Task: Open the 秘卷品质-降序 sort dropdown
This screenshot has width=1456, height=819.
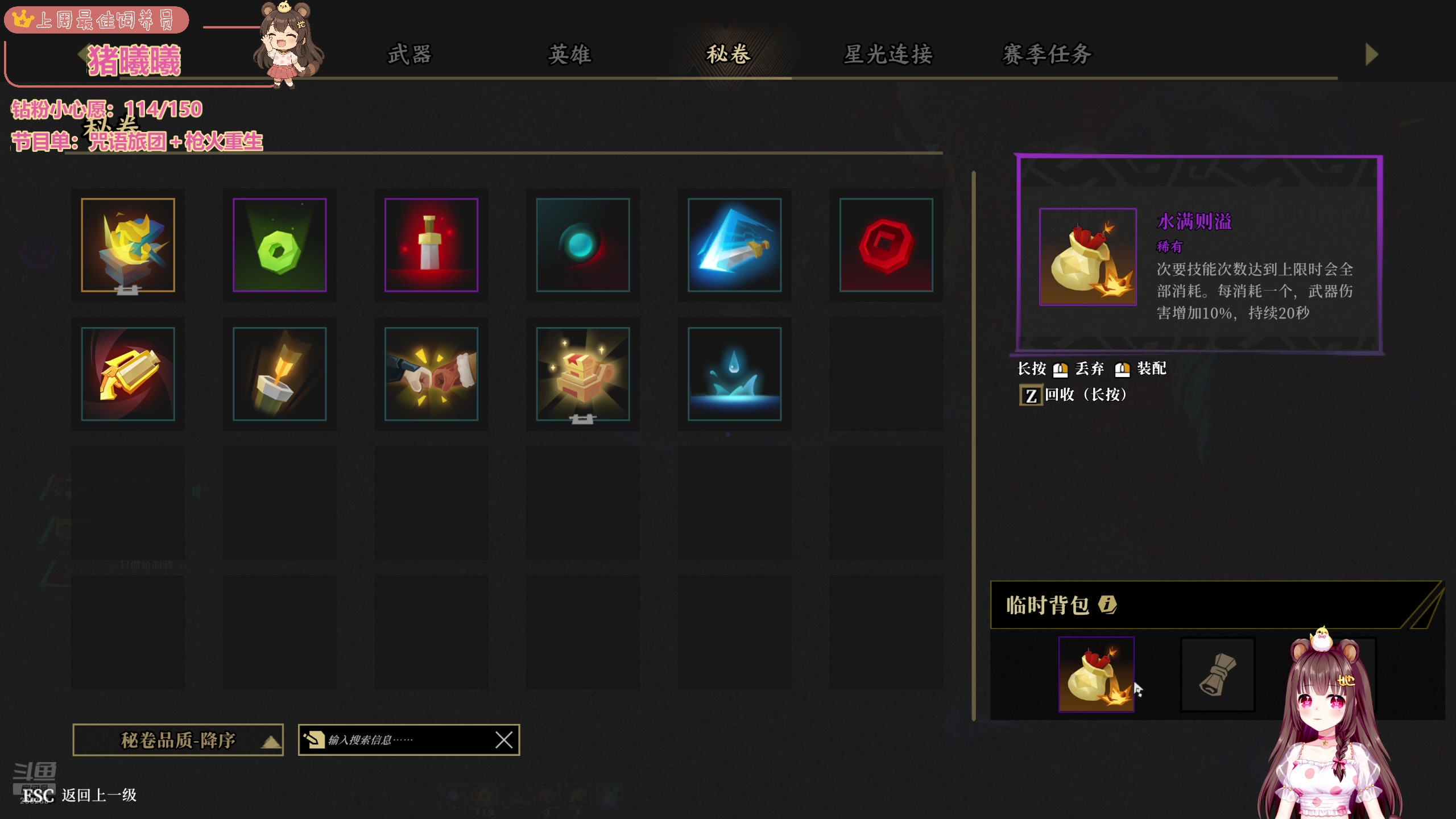Action: click(x=178, y=740)
